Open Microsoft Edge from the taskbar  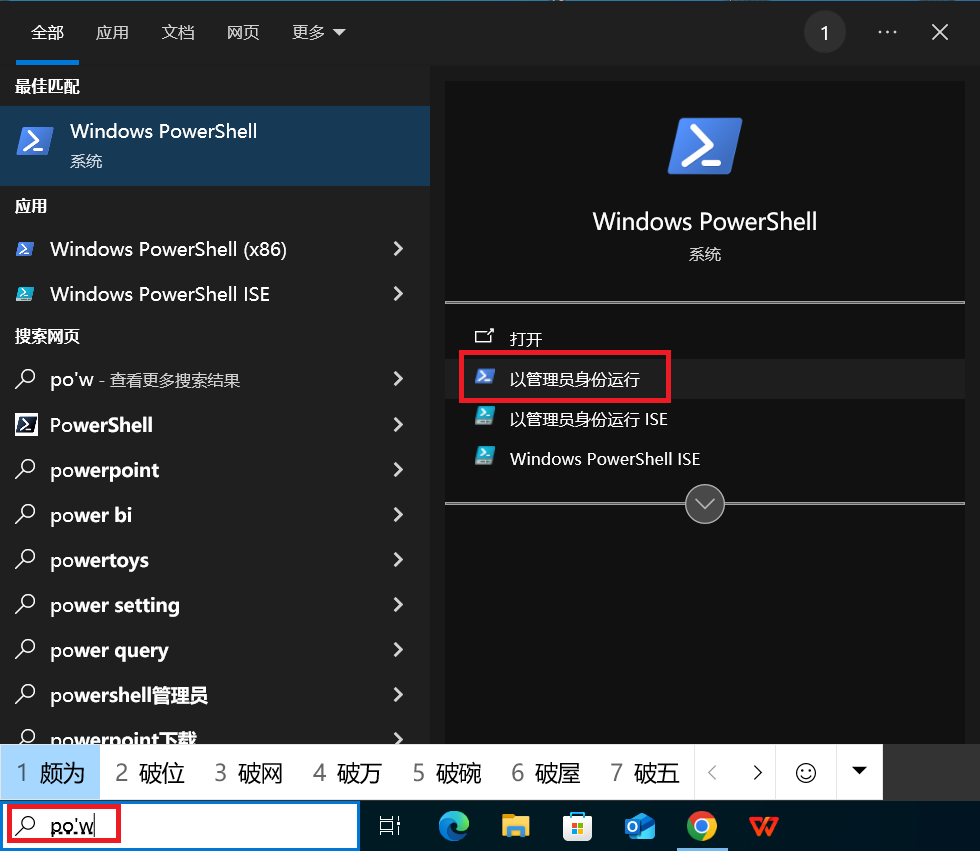pyautogui.click(x=454, y=826)
